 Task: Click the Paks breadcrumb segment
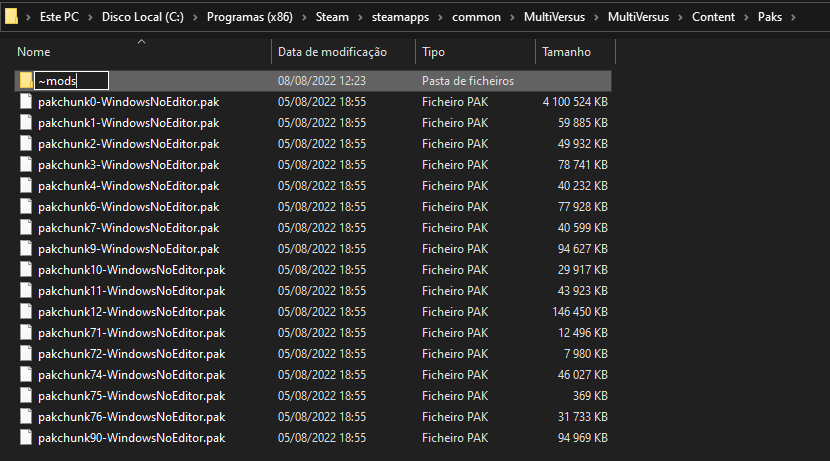coord(770,17)
